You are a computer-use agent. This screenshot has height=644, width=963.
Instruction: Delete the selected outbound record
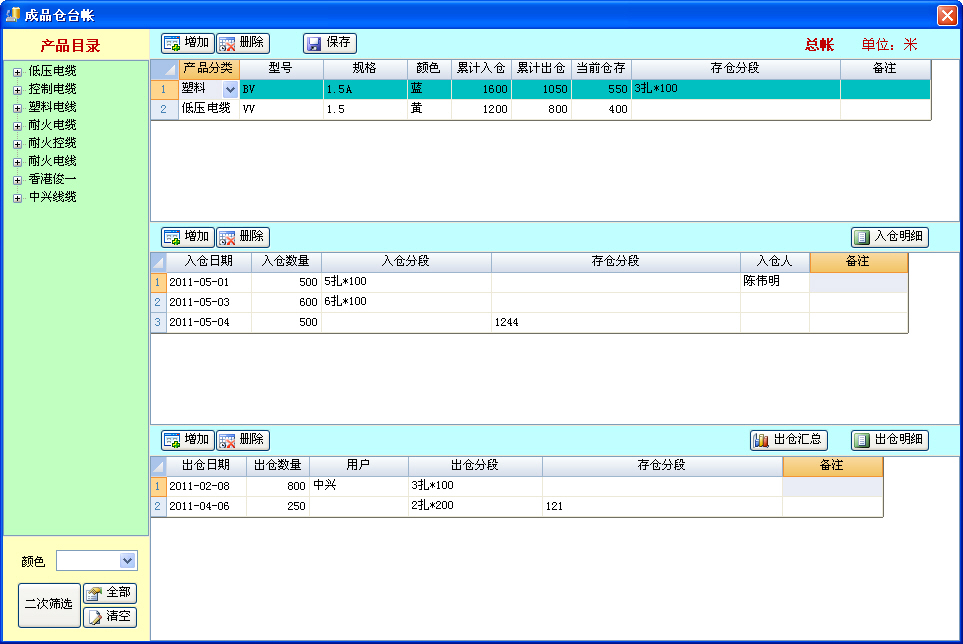pos(243,440)
